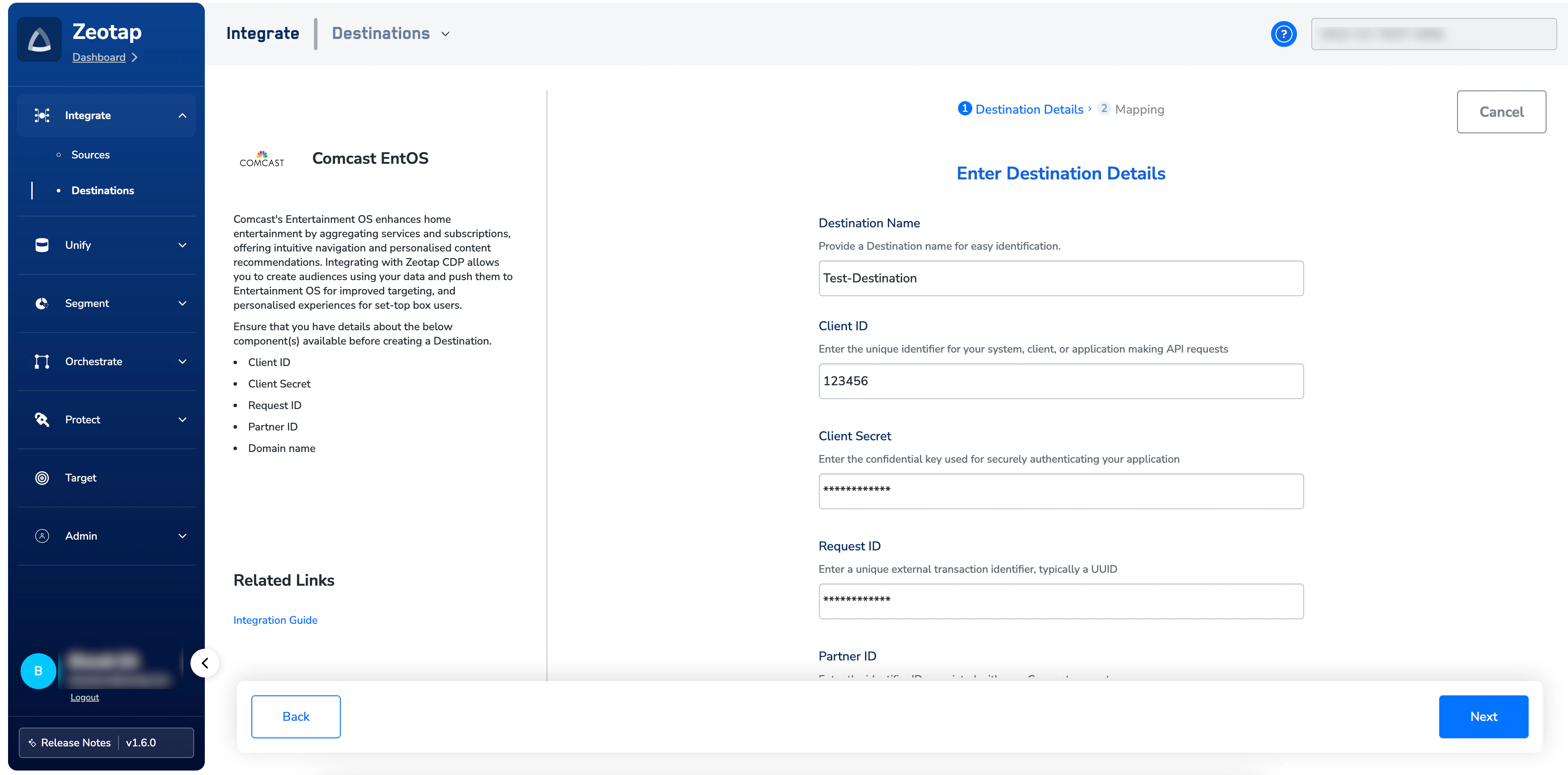The height and width of the screenshot is (775, 1568).
Task: Expand the Admin menu chevron
Action: point(182,536)
